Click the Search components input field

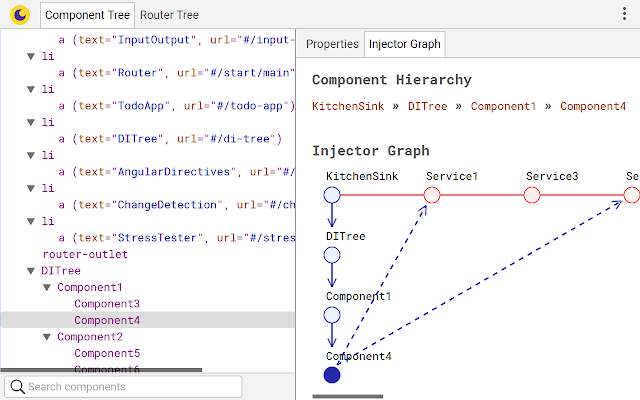(x=123, y=386)
